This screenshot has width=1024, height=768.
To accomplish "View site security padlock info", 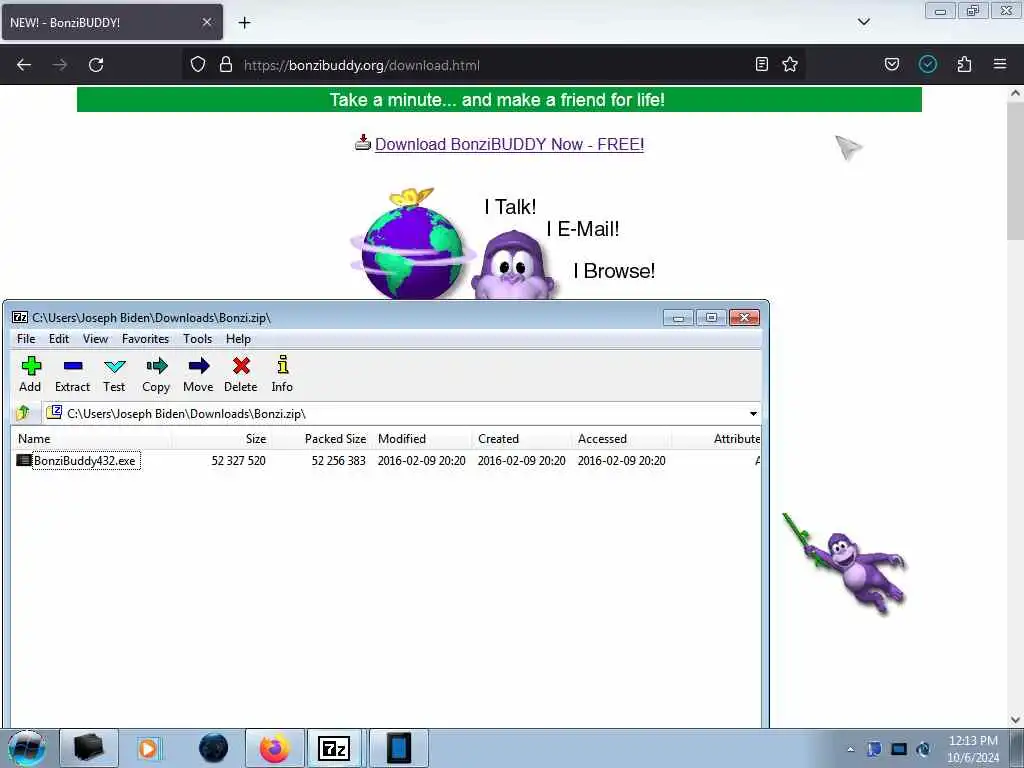I will tap(226, 65).
